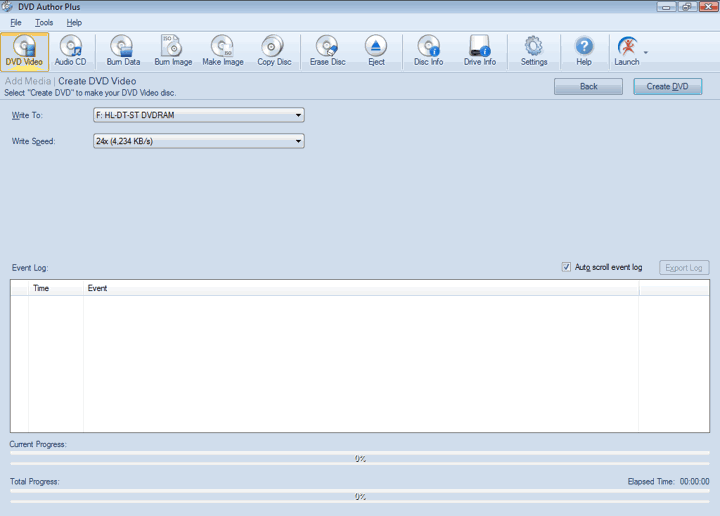Launch the Copy Disc function
Viewport: 720px width, 516px height.
[273, 51]
